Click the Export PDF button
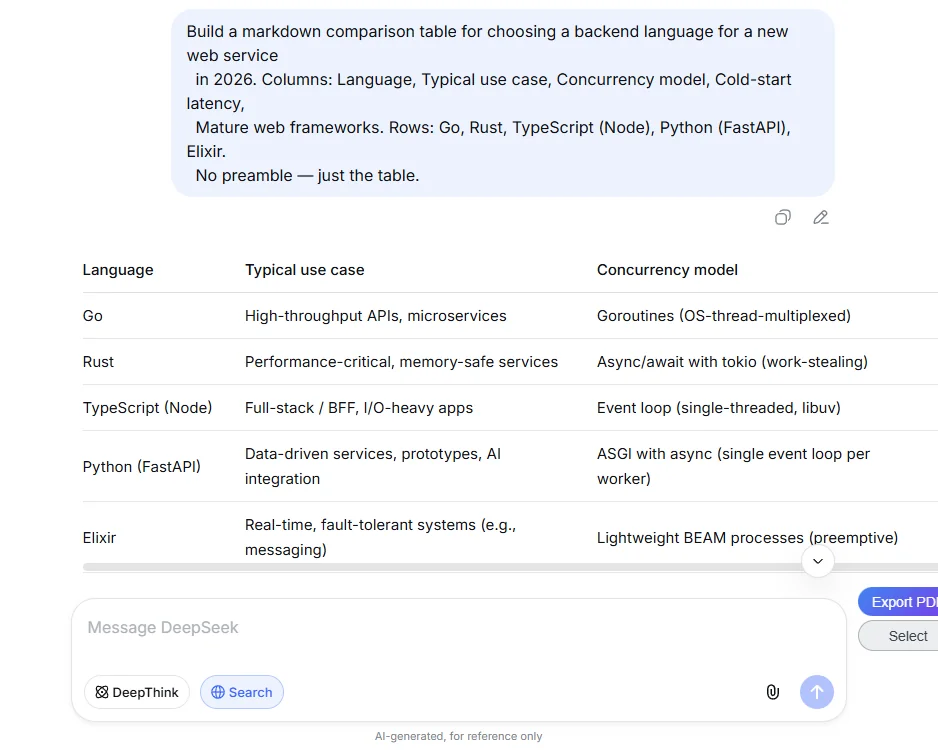 899,602
